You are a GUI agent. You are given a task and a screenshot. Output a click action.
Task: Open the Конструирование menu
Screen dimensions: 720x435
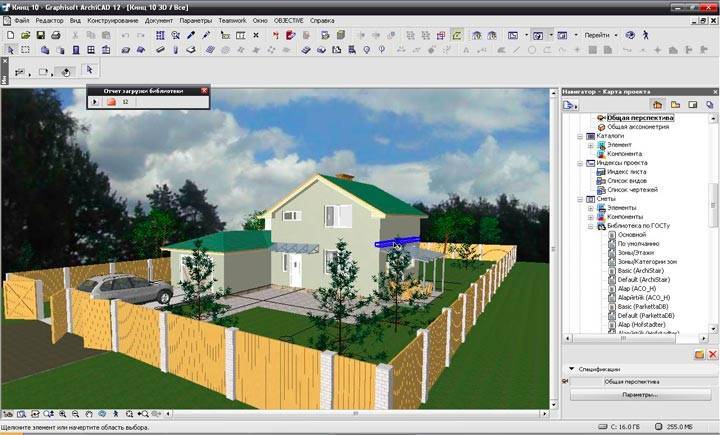pyautogui.click(x=112, y=21)
